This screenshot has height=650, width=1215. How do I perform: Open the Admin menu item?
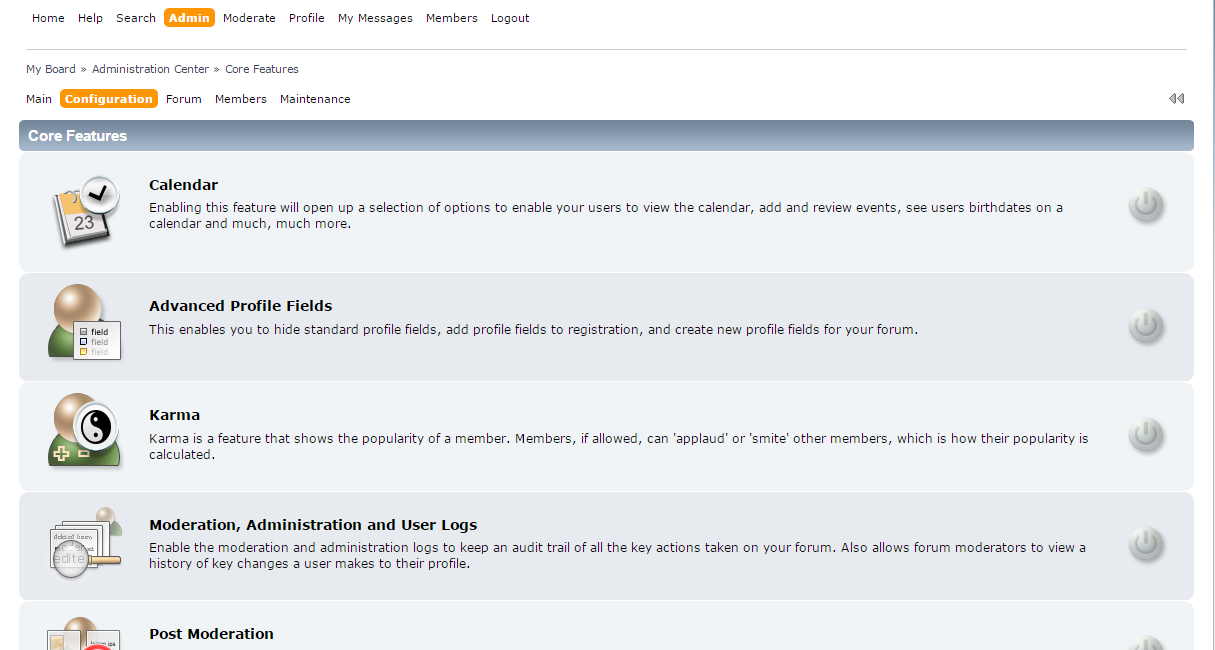tap(189, 17)
